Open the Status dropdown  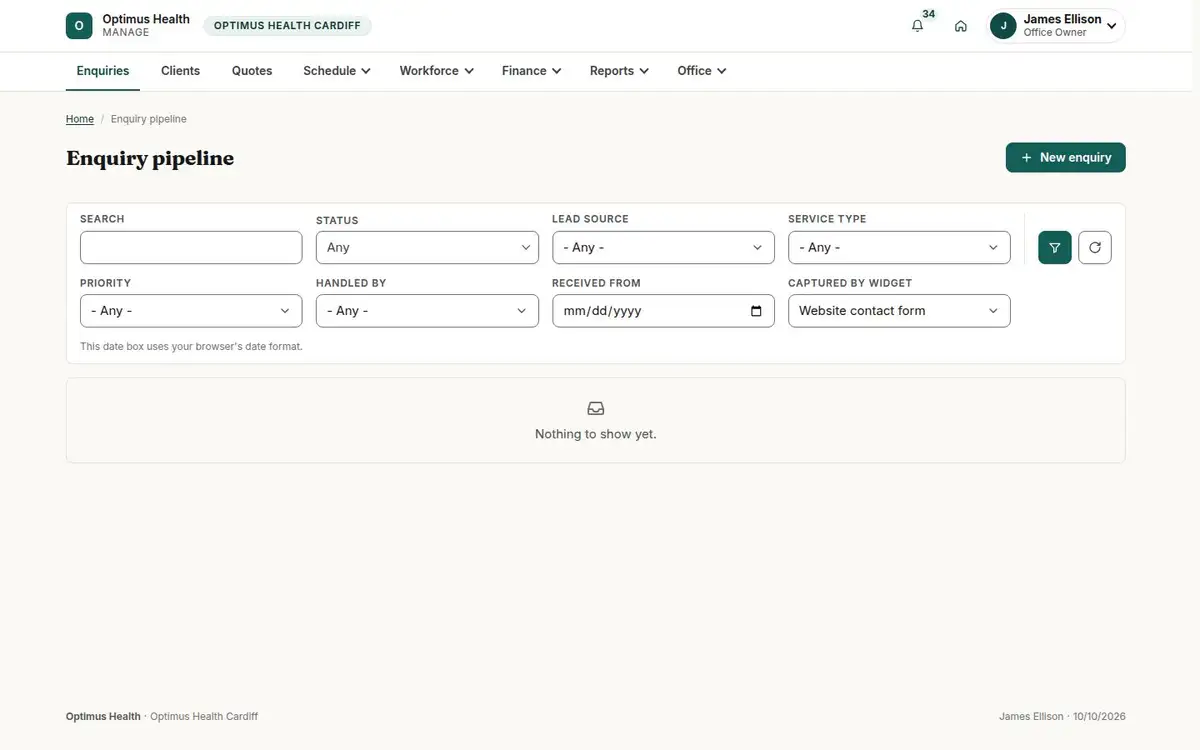[427, 247]
